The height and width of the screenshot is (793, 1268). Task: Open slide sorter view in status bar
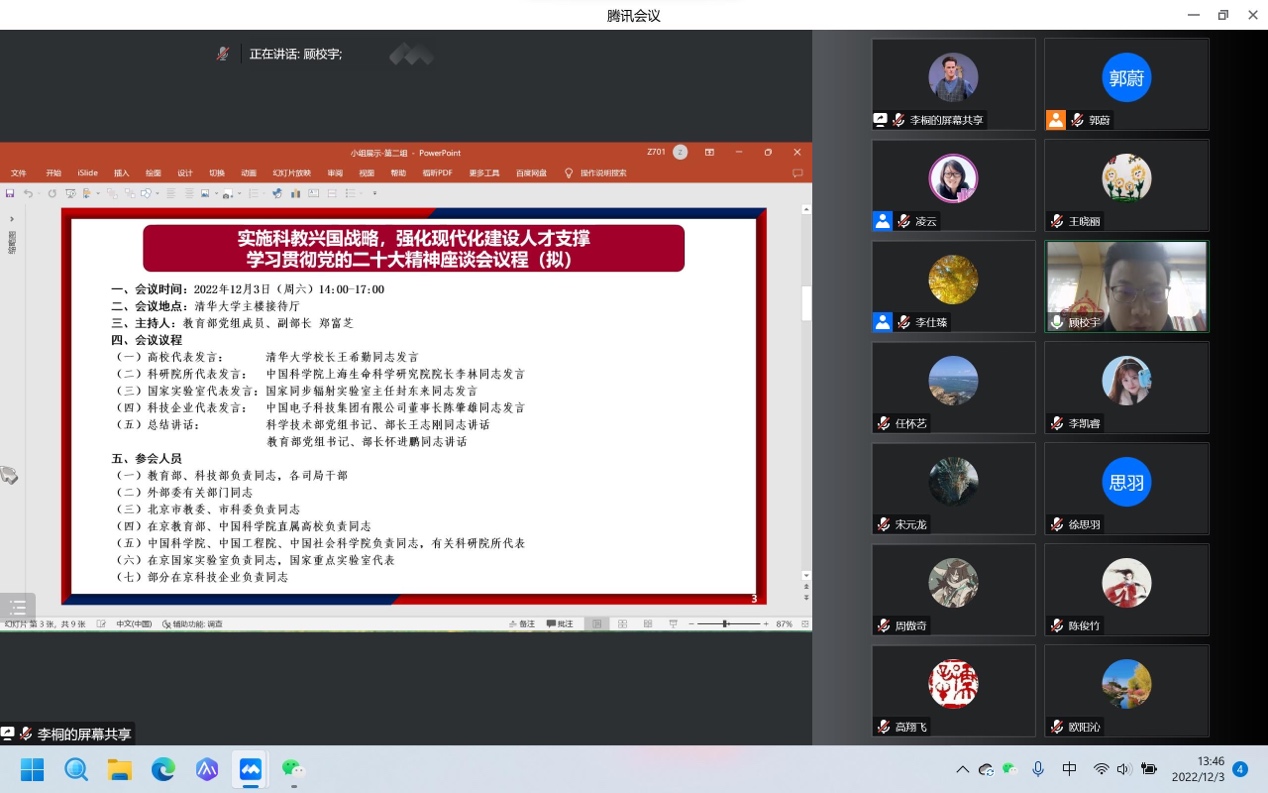[622, 624]
